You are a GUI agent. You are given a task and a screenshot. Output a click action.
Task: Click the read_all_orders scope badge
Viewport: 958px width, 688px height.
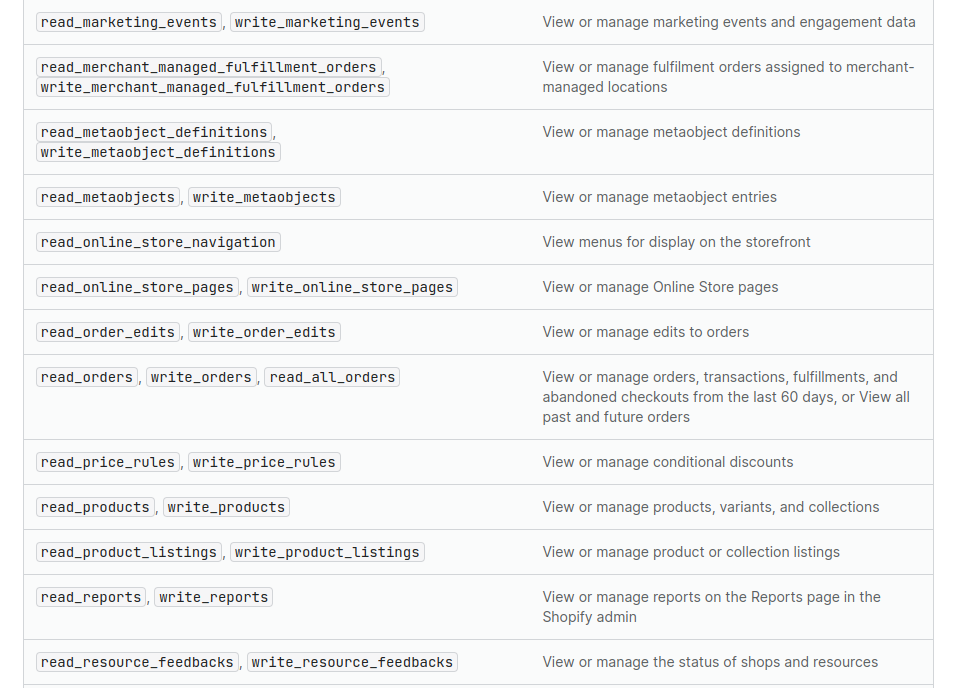(x=331, y=377)
